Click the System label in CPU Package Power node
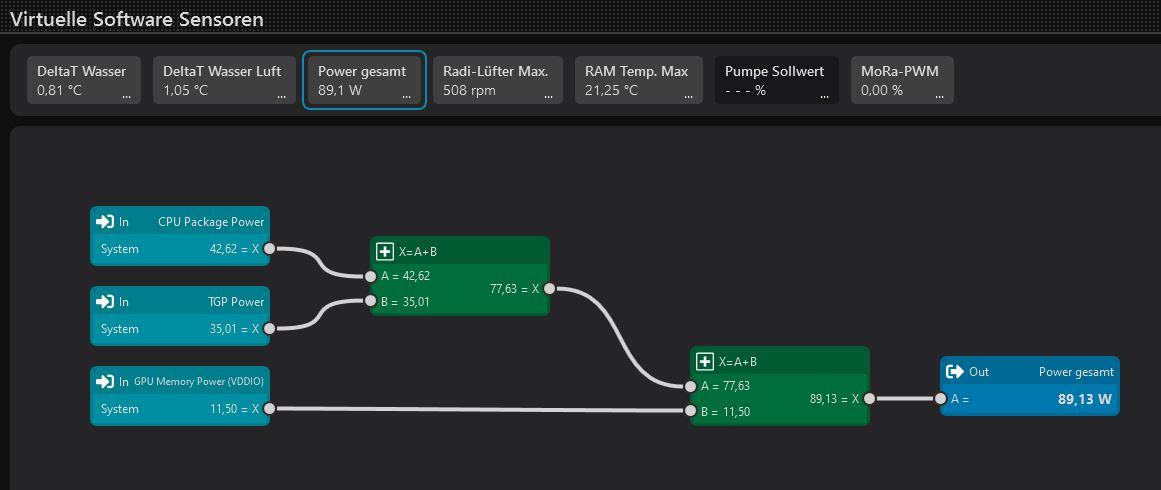 pyautogui.click(x=119, y=249)
